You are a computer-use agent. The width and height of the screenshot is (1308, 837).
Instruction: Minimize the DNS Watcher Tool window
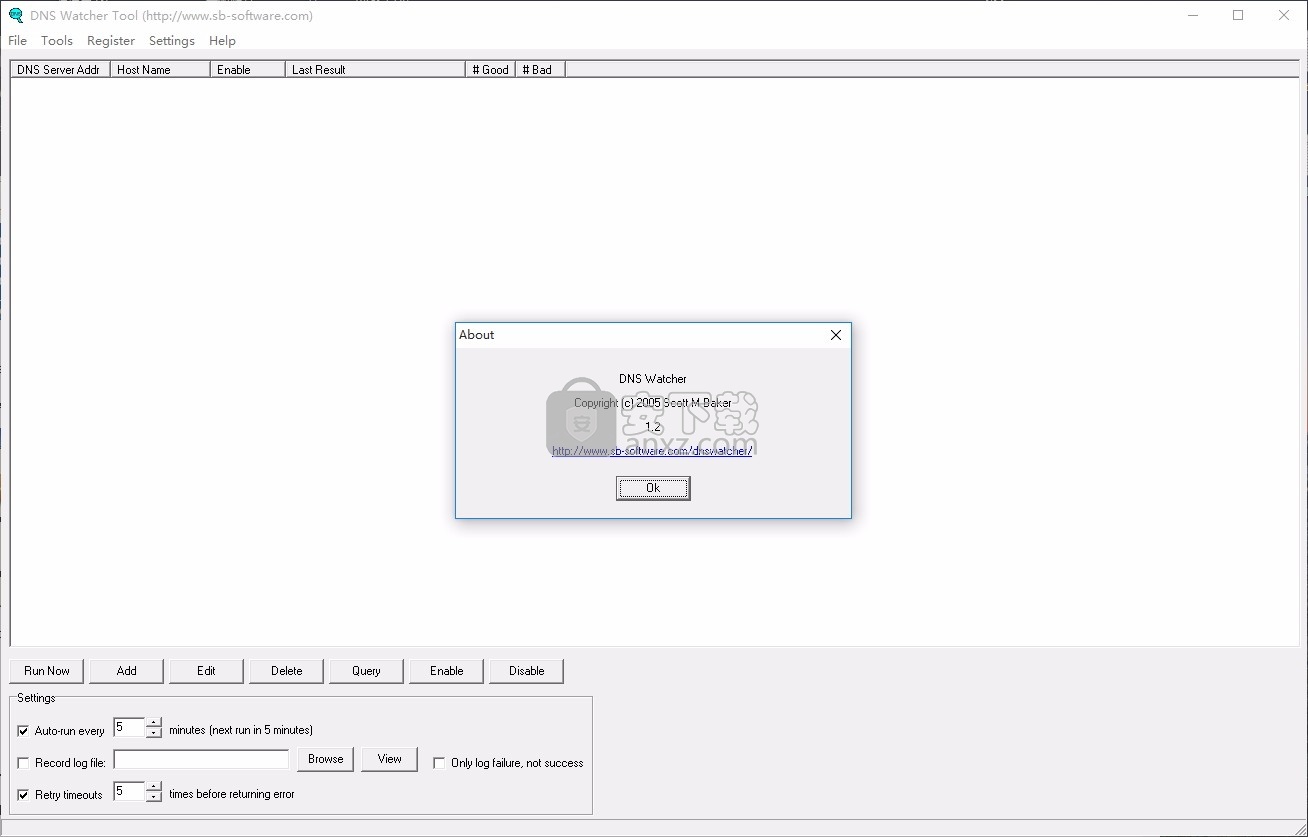1192,15
